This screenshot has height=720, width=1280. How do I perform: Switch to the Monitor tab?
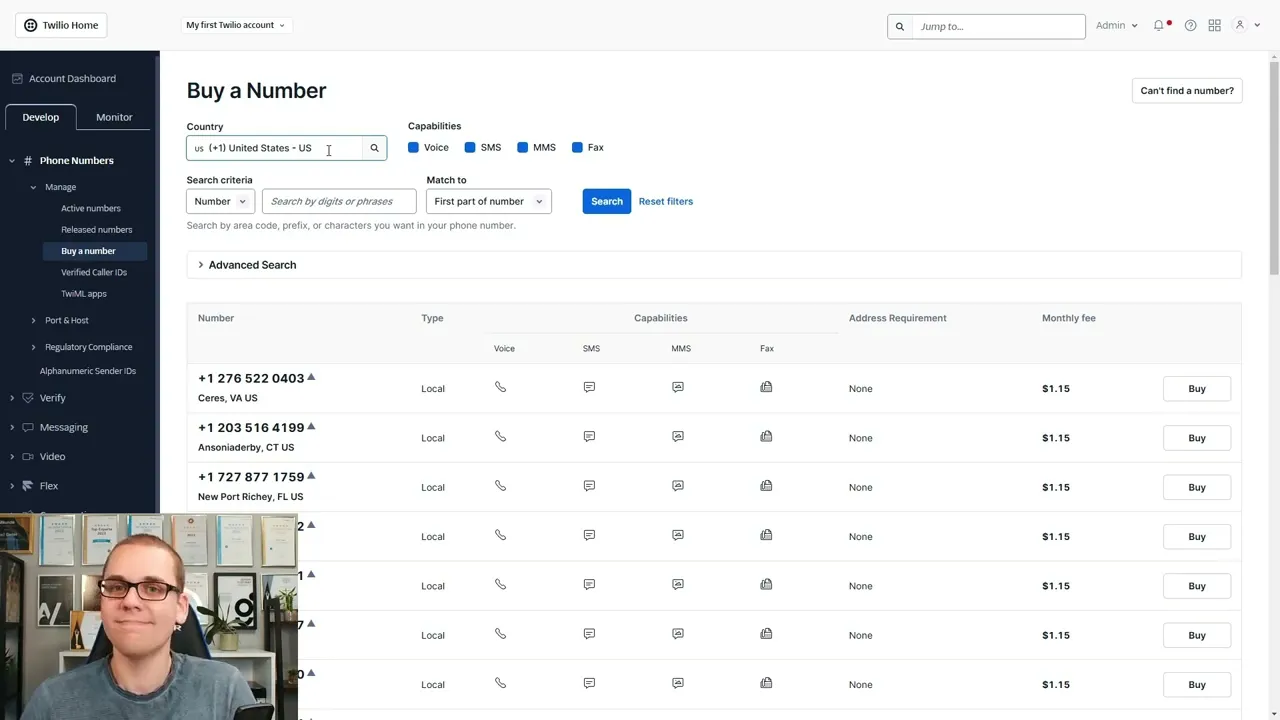114,117
